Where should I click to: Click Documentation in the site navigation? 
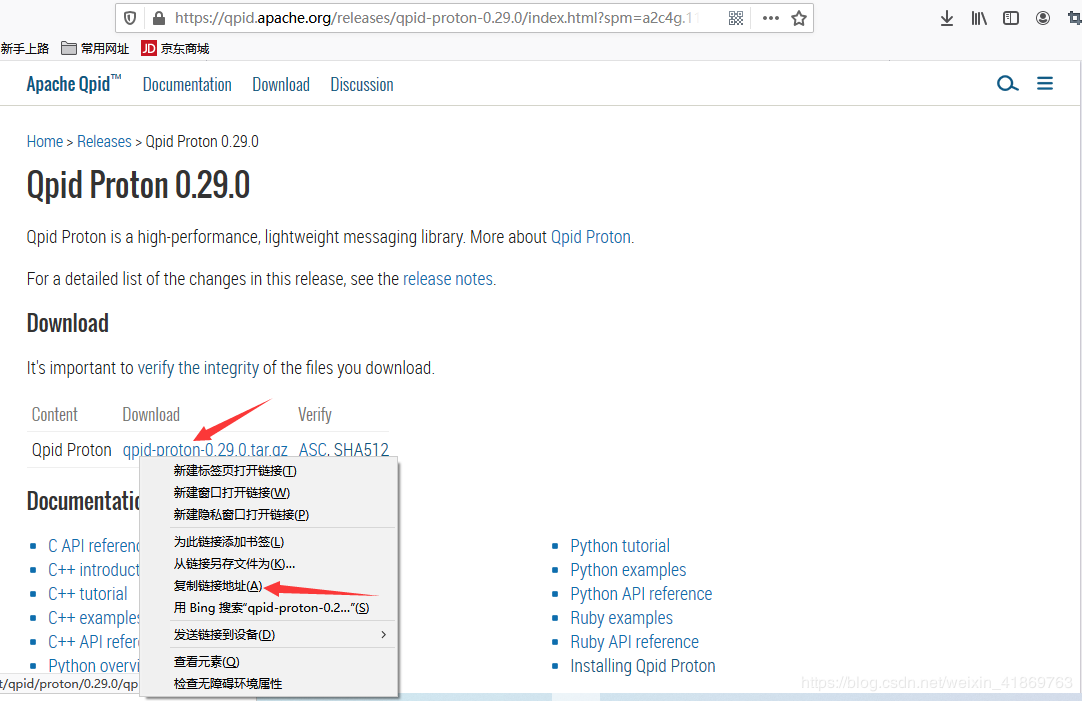(187, 84)
